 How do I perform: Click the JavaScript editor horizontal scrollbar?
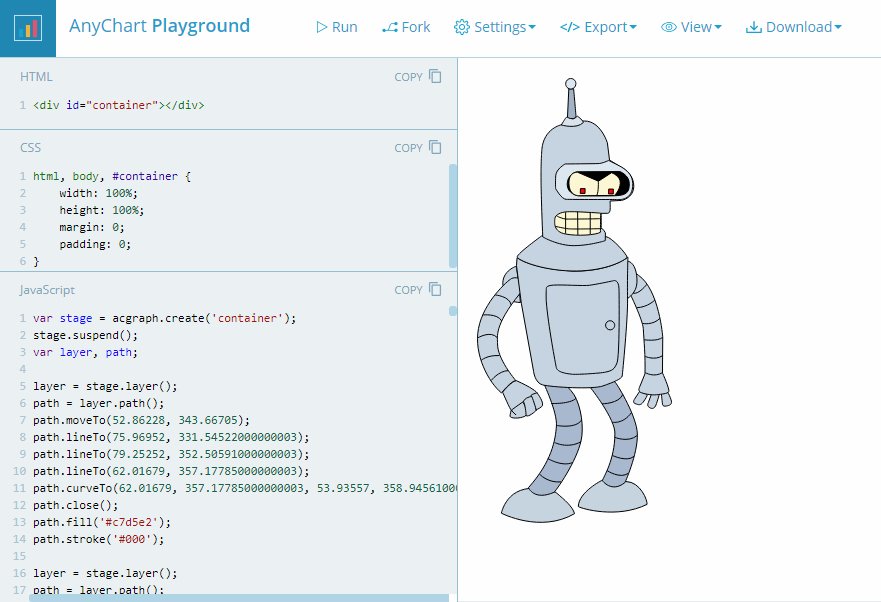(239, 598)
